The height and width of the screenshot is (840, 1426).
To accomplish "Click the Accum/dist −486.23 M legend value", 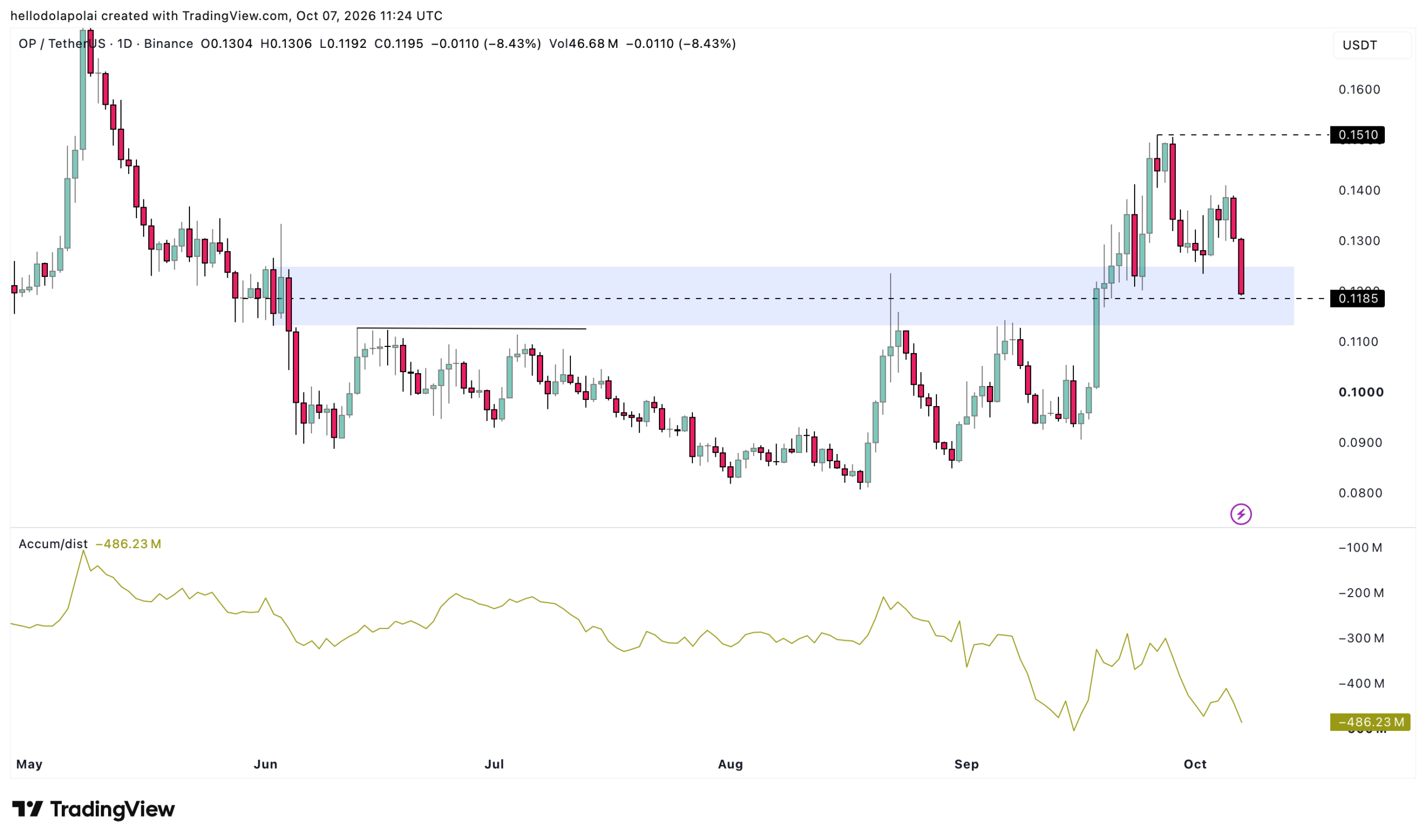I will click(x=129, y=544).
